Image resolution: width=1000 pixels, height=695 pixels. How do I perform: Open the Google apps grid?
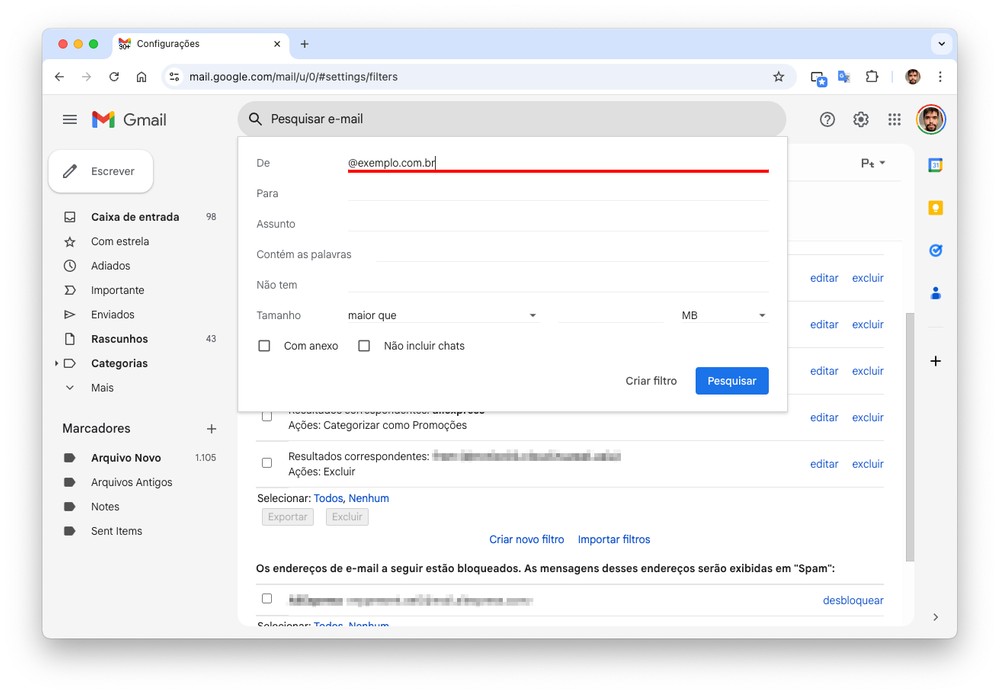894,119
